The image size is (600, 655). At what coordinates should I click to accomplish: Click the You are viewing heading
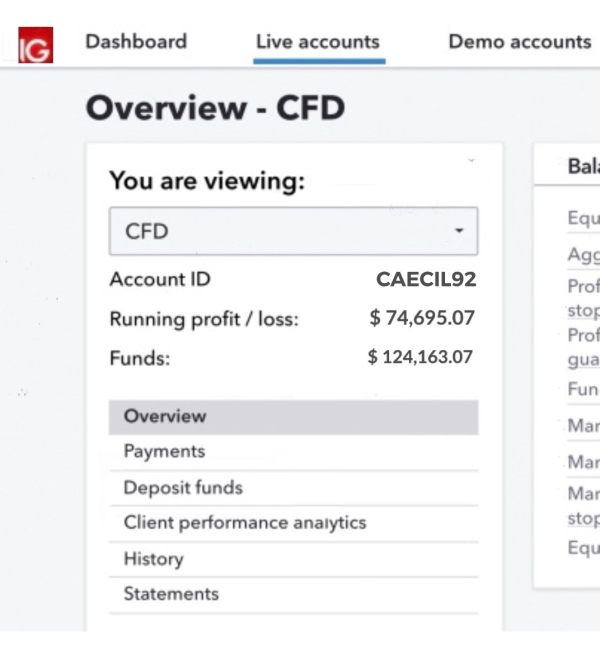coord(207,181)
